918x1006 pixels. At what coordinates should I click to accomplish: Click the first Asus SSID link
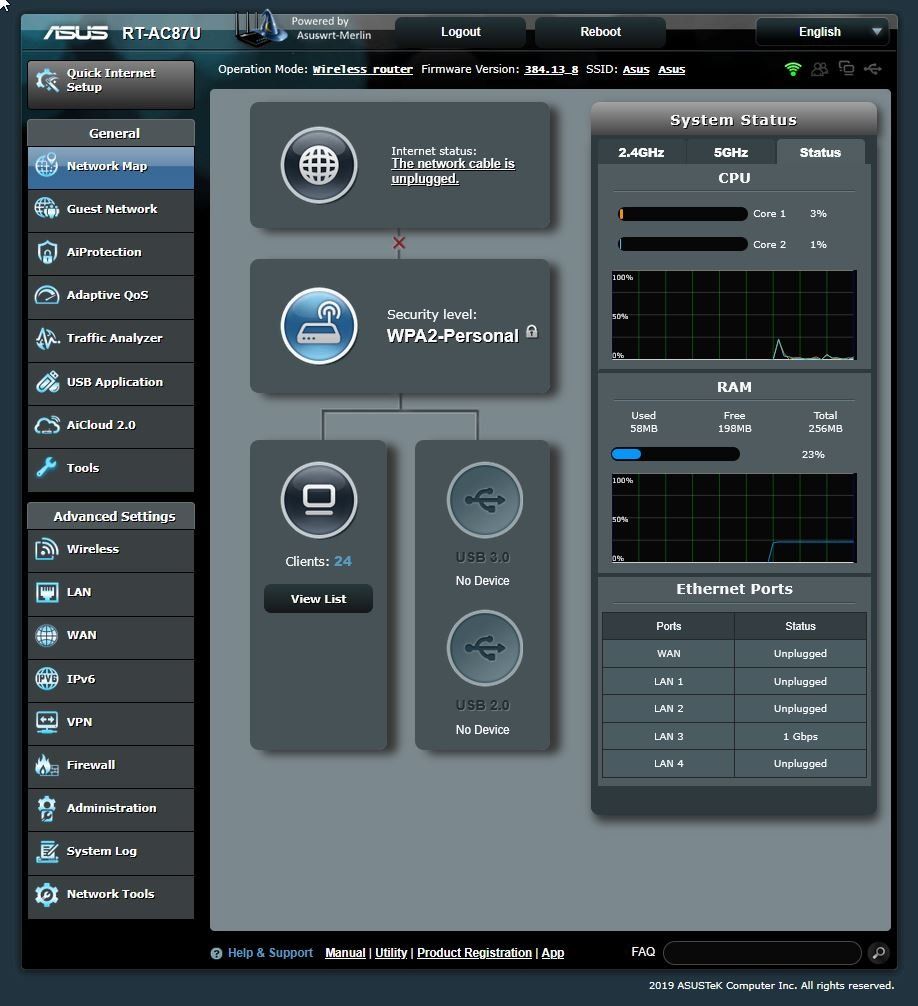pos(636,69)
